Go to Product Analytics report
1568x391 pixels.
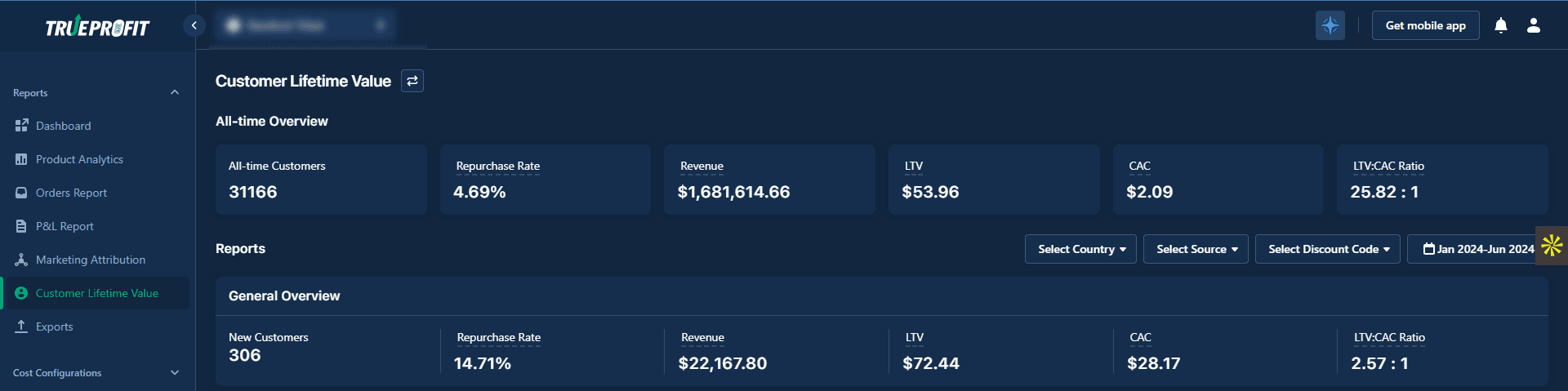tap(79, 159)
